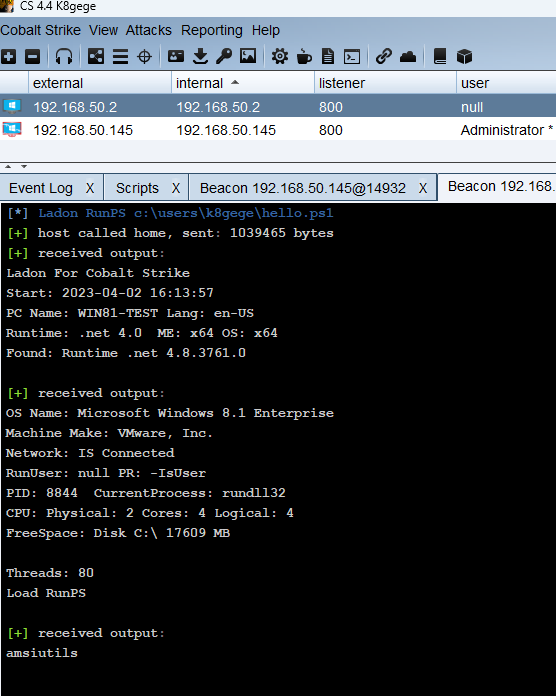Click the 'OS Name: Microsoft Windows 8.1 Enterprise' line
The height and width of the screenshot is (696, 556).
pos(170,413)
